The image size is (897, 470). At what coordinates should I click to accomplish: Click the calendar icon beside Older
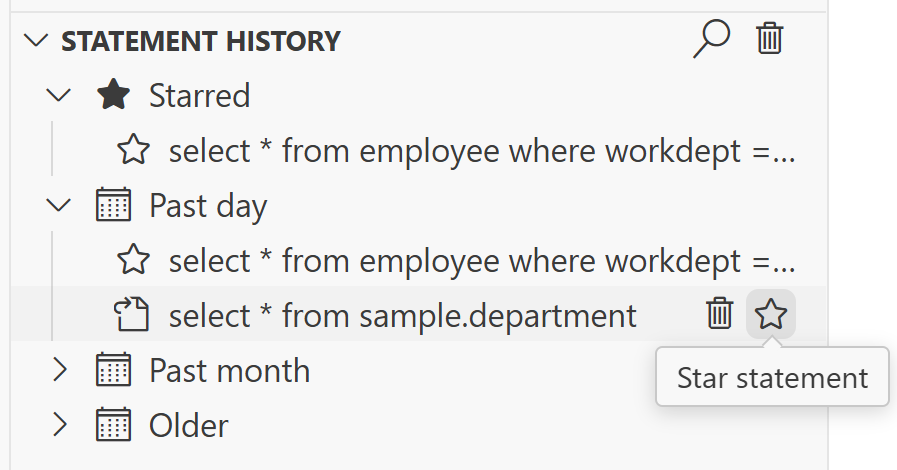[x=114, y=426]
